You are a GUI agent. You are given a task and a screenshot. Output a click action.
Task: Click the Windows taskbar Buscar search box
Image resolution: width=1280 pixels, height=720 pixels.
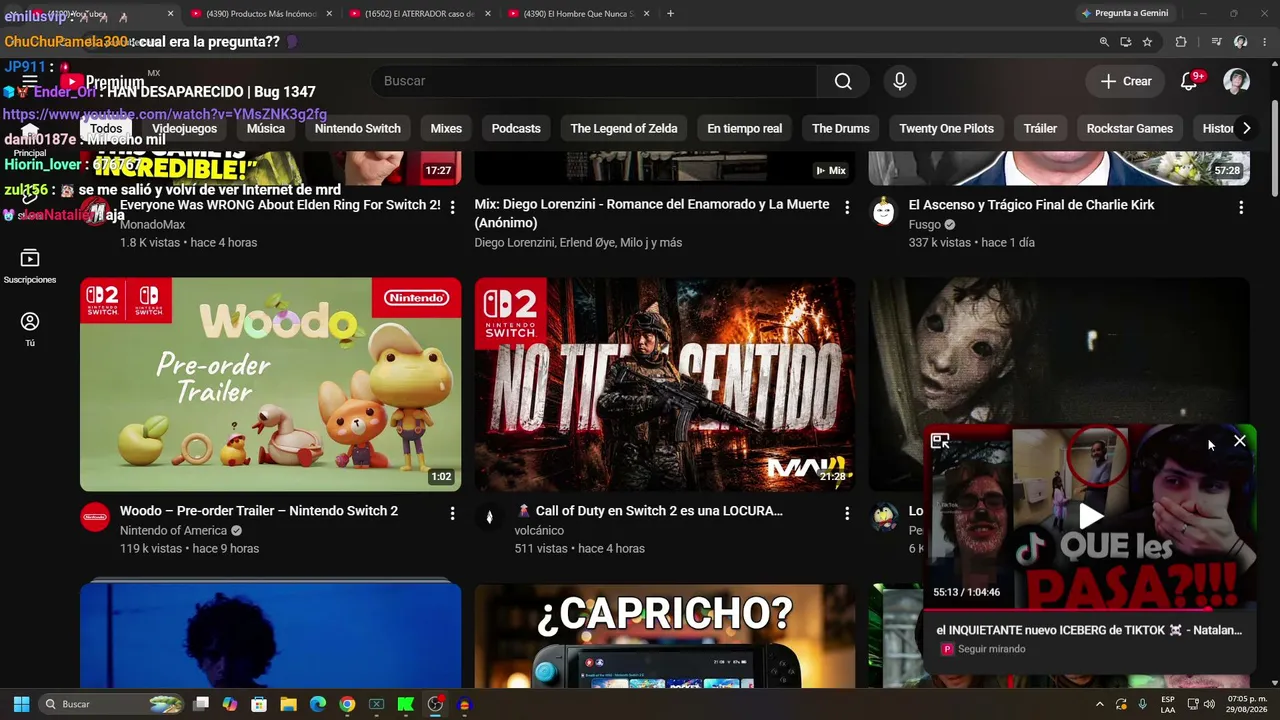click(112, 704)
